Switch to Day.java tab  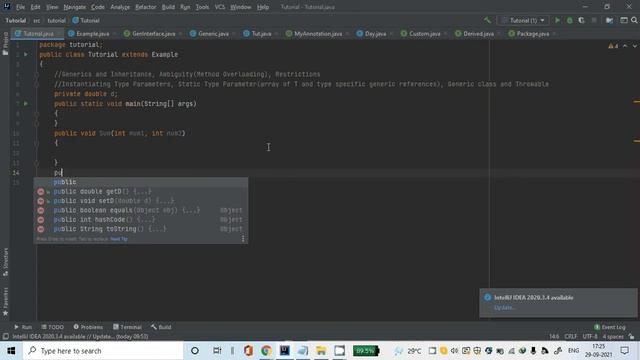(375, 33)
